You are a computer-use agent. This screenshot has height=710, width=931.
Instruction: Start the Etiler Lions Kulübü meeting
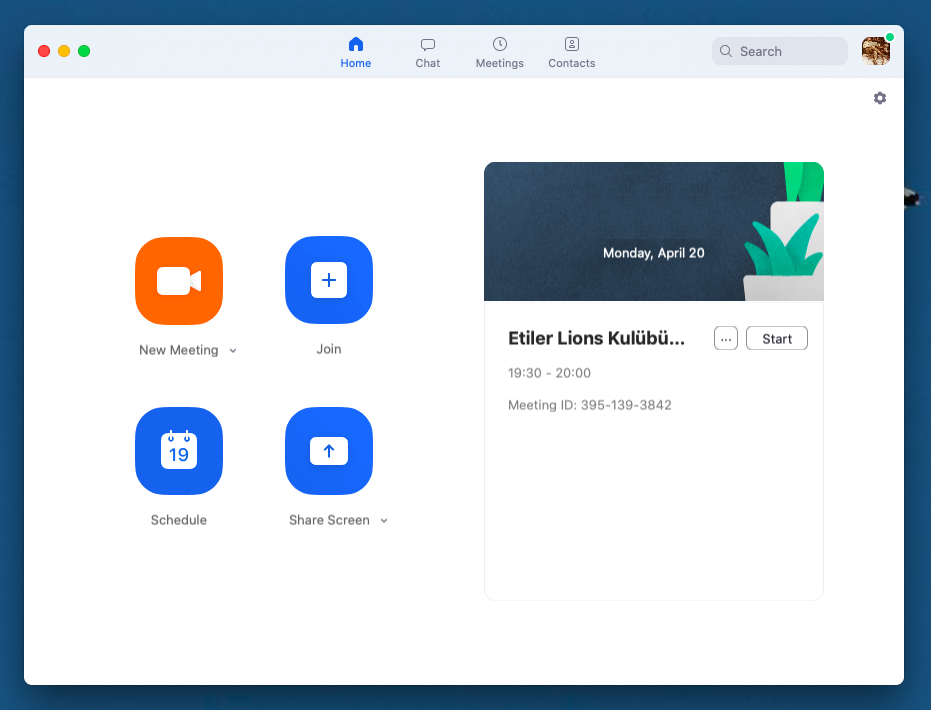click(777, 339)
